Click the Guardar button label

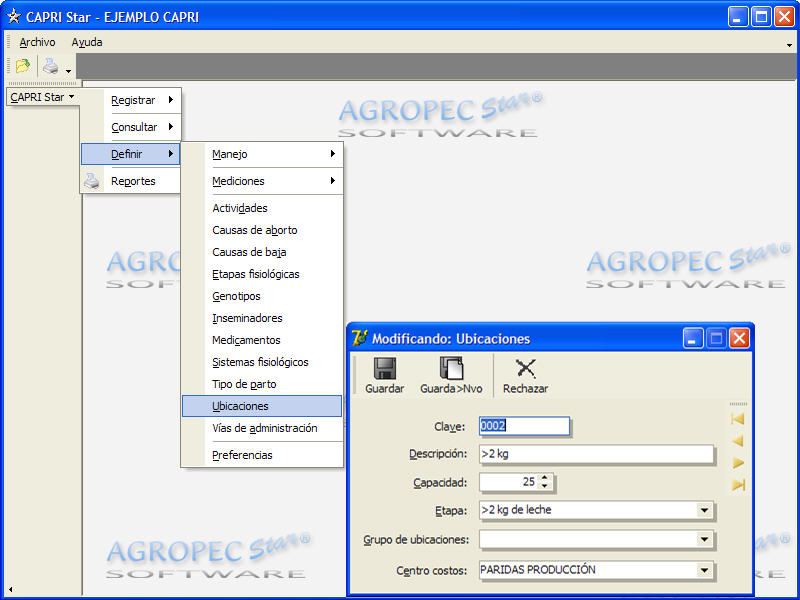coord(385,389)
